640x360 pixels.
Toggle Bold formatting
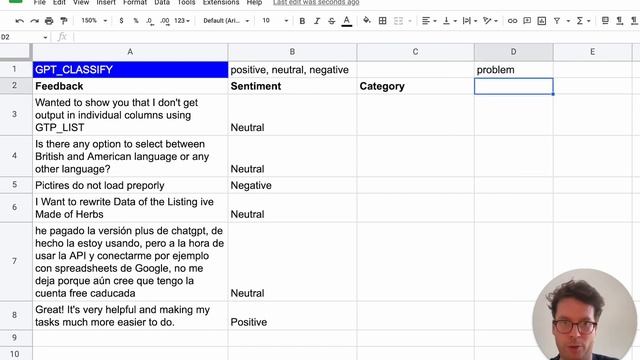[x=302, y=21]
